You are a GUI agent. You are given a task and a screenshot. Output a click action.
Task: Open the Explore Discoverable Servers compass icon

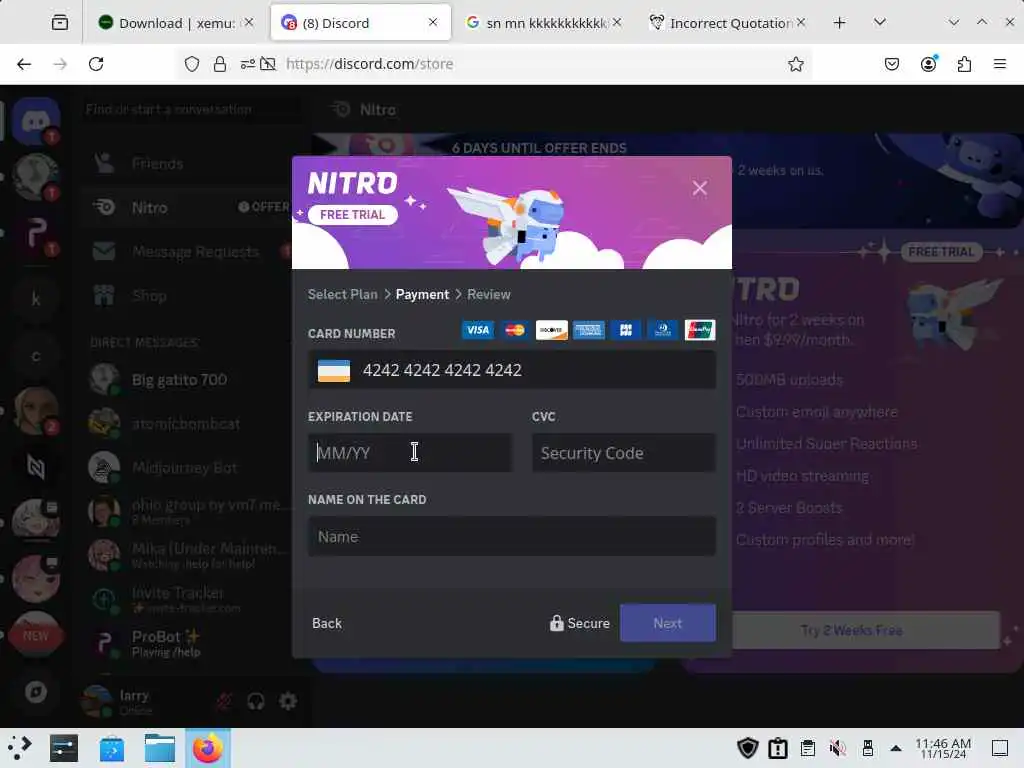[x=36, y=692]
